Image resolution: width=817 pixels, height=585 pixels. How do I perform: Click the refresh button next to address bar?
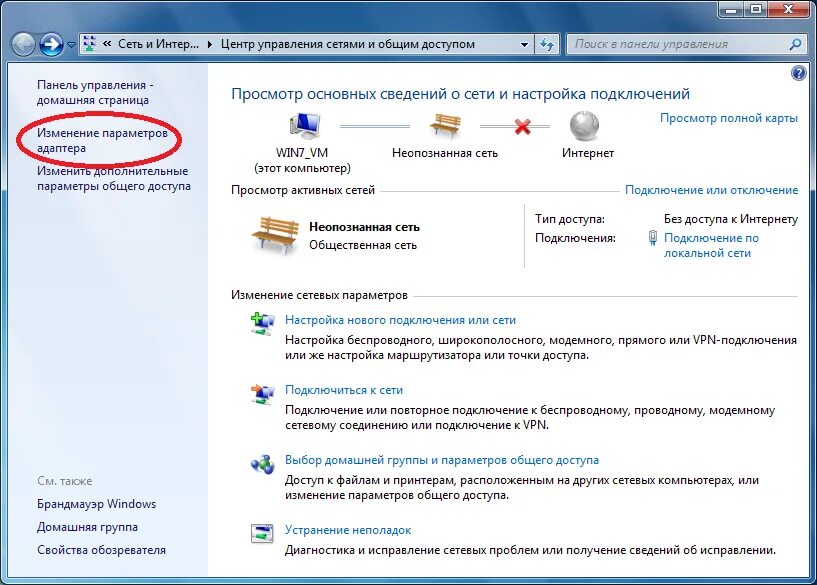pos(547,45)
